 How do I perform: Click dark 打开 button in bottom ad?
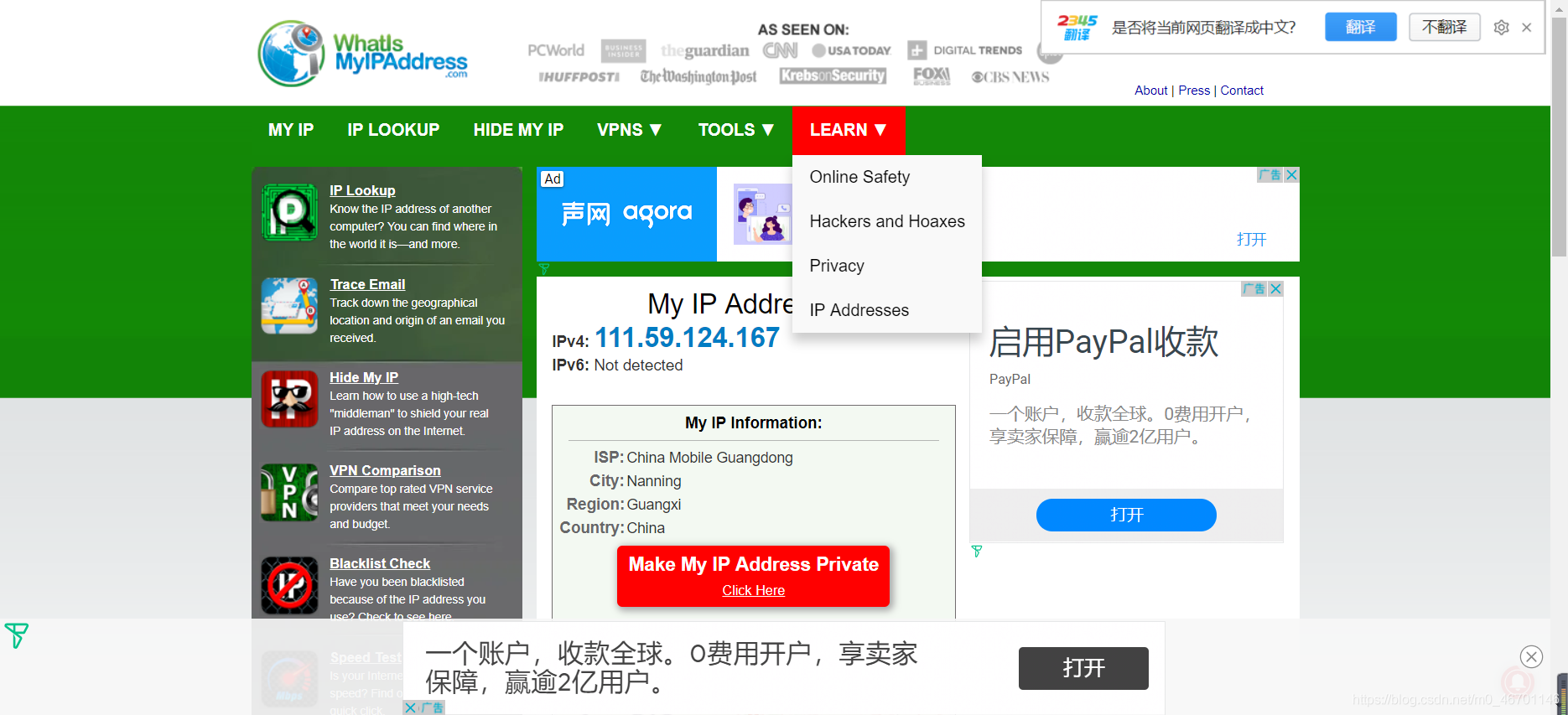[x=1083, y=668]
